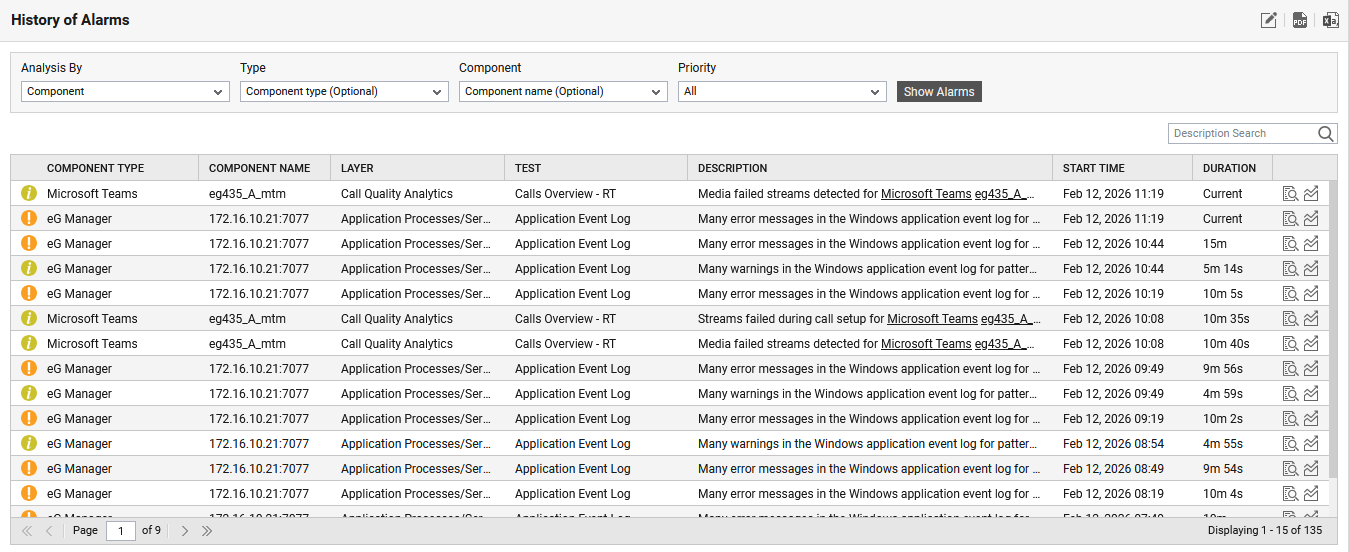Sort by the Component Type column header
This screenshot has width=1349, height=552.
pyautogui.click(x=95, y=168)
